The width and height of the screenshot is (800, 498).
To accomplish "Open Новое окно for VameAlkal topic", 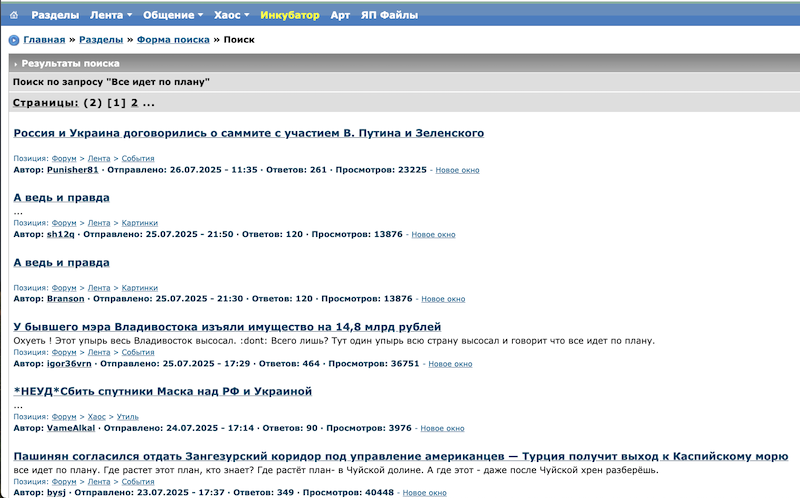I will [442, 429].
